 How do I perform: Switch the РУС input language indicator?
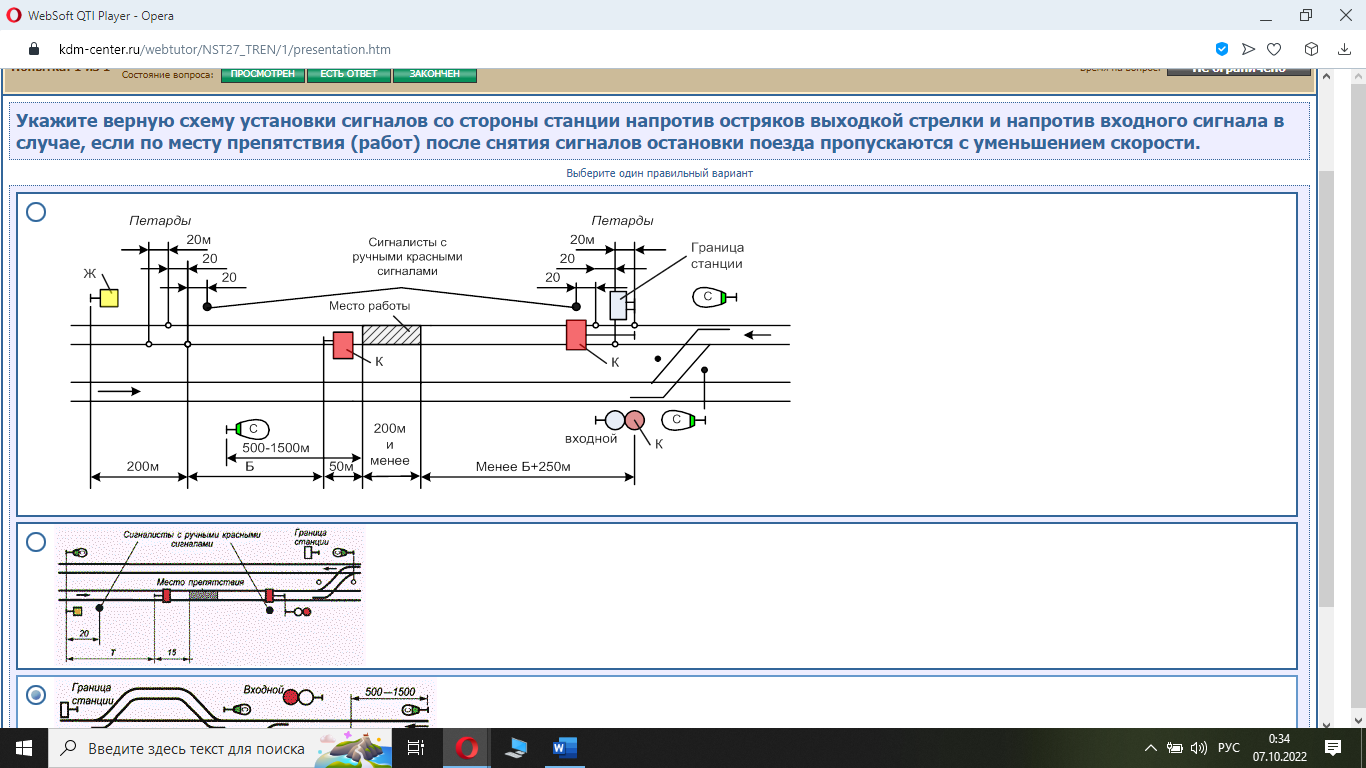[1229, 748]
